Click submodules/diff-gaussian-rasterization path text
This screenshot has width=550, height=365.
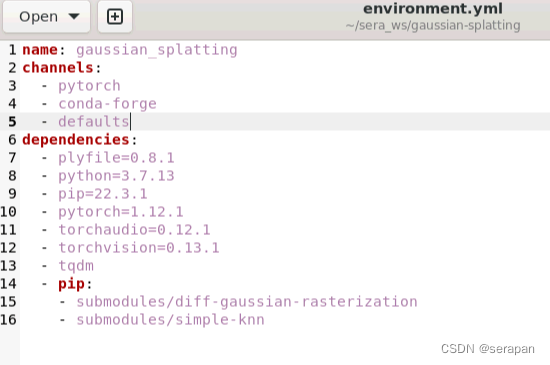tap(247, 302)
